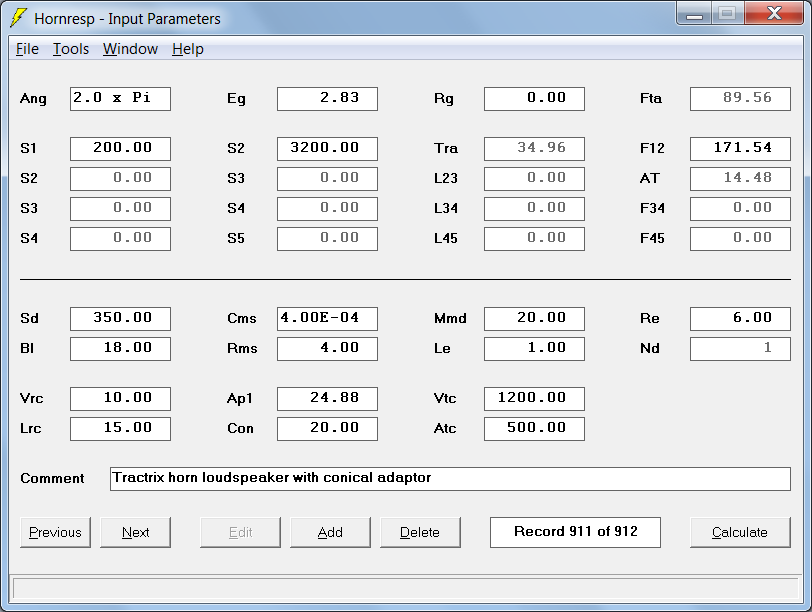Select the Cms field with 4.00E-04
Screen dimensions: 812x612
point(327,319)
